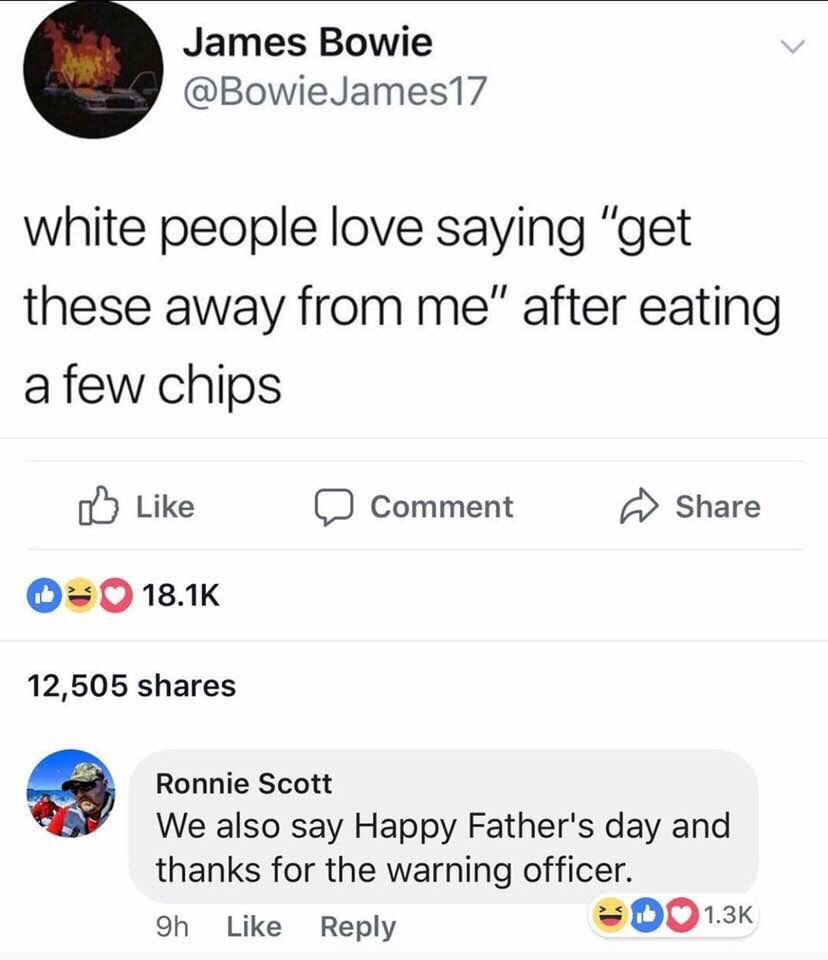Click the heart reaction beside 18.1K
The height and width of the screenshot is (960, 828).
pyautogui.click(x=116, y=595)
